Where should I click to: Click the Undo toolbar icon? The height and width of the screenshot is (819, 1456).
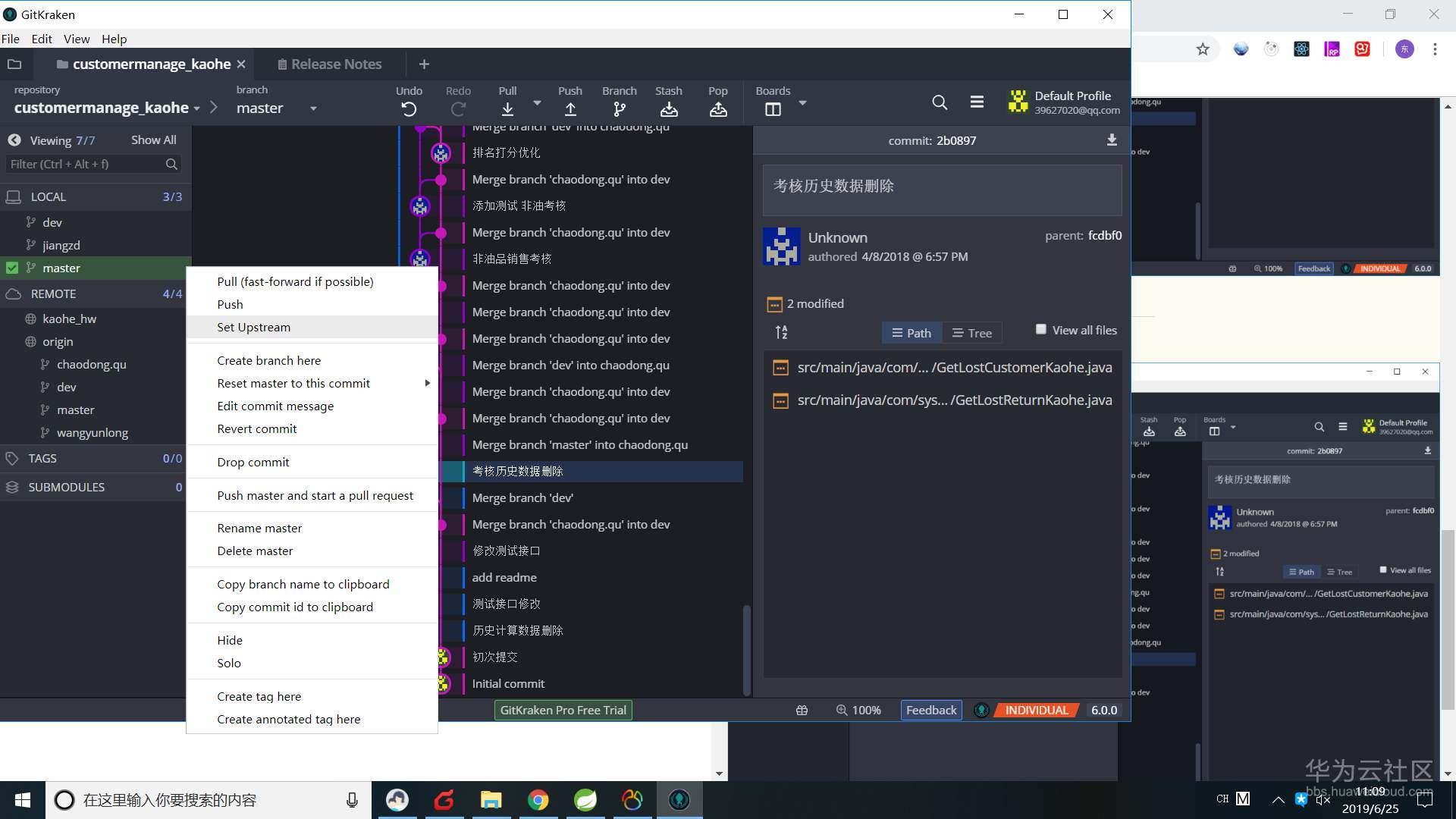(409, 109)
